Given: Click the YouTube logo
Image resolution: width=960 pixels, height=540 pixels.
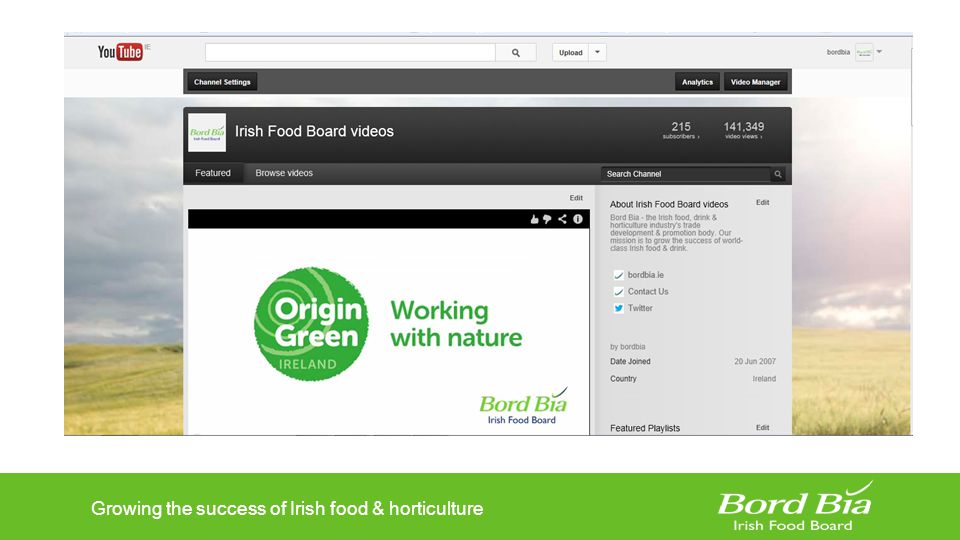Looking at the screenshot, I should pos(121,52).
